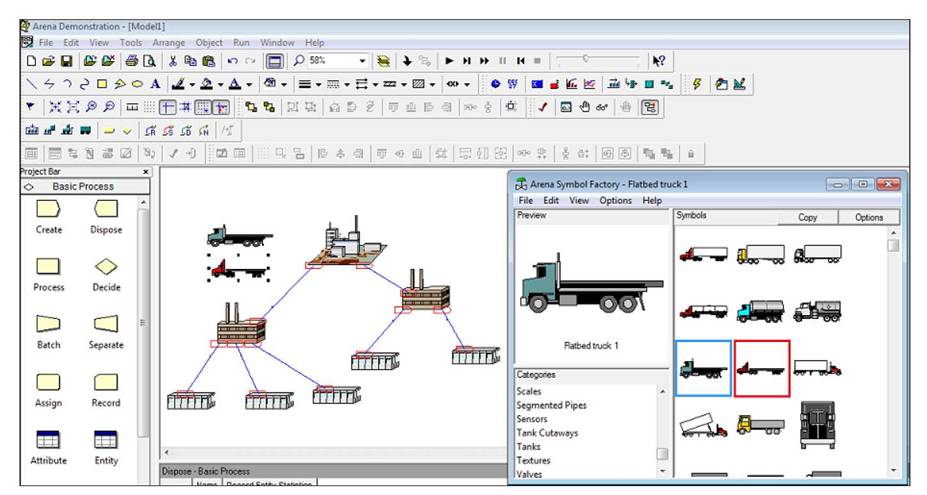Toggle the split screen view button
927x495 pixels.
coord(274,60)
